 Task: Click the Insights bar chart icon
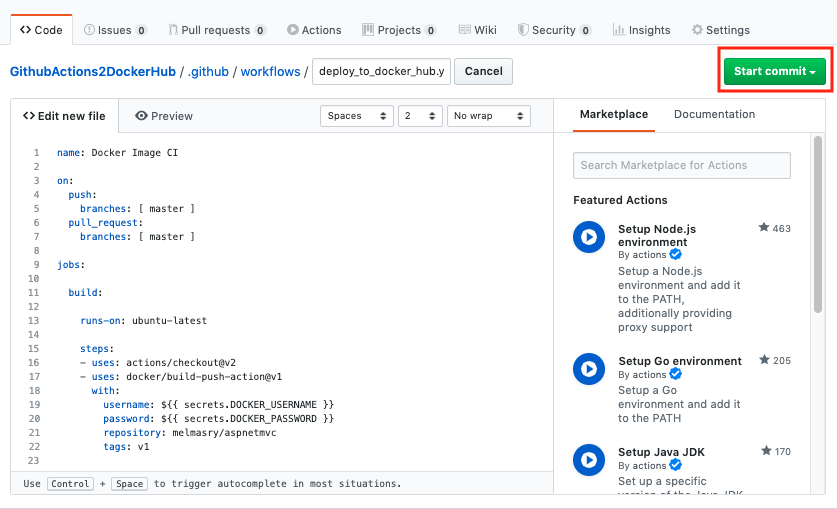pyautogui.click(x=619, y=30)
